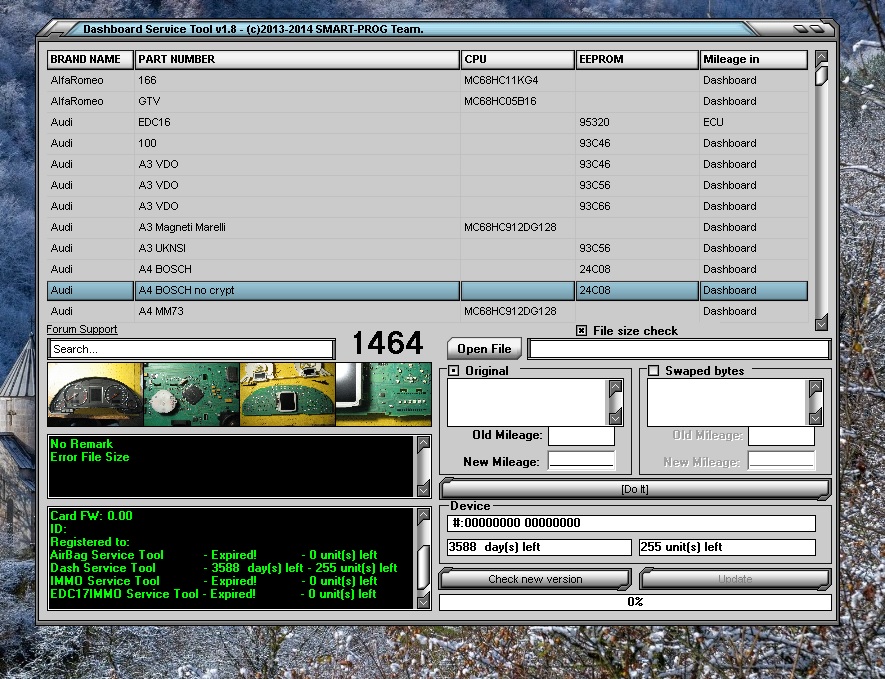Enable the Swaped bytes checkbox

653,371
